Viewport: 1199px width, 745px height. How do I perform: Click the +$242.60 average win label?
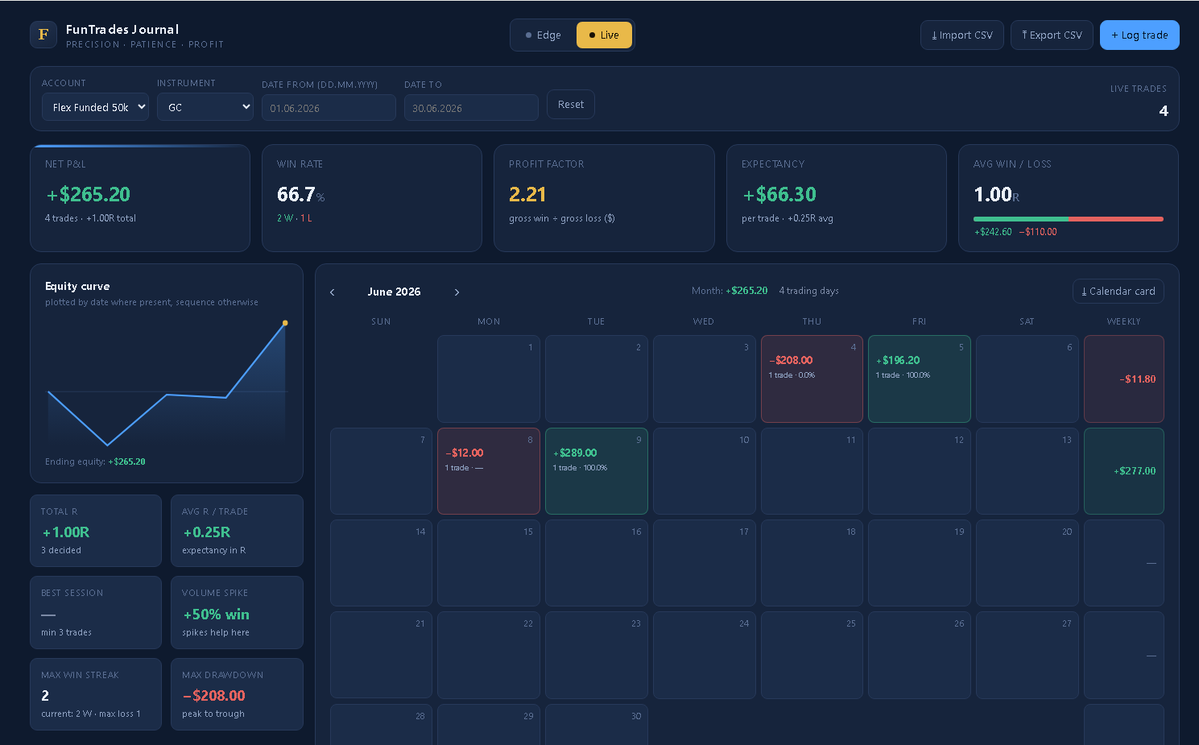(993, 232)
